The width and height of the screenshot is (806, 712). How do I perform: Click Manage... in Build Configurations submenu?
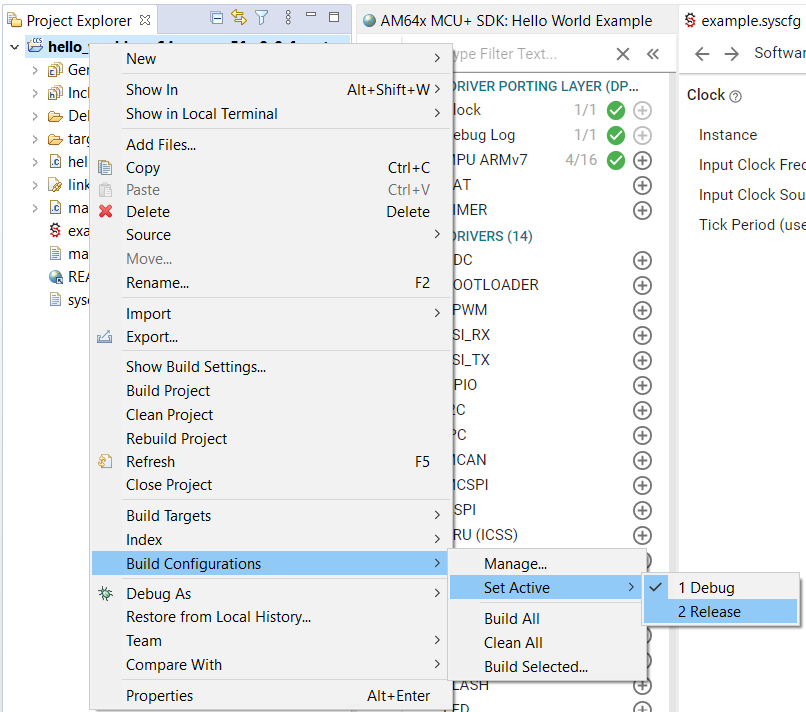pyautogui.click(x=515, y=564)
